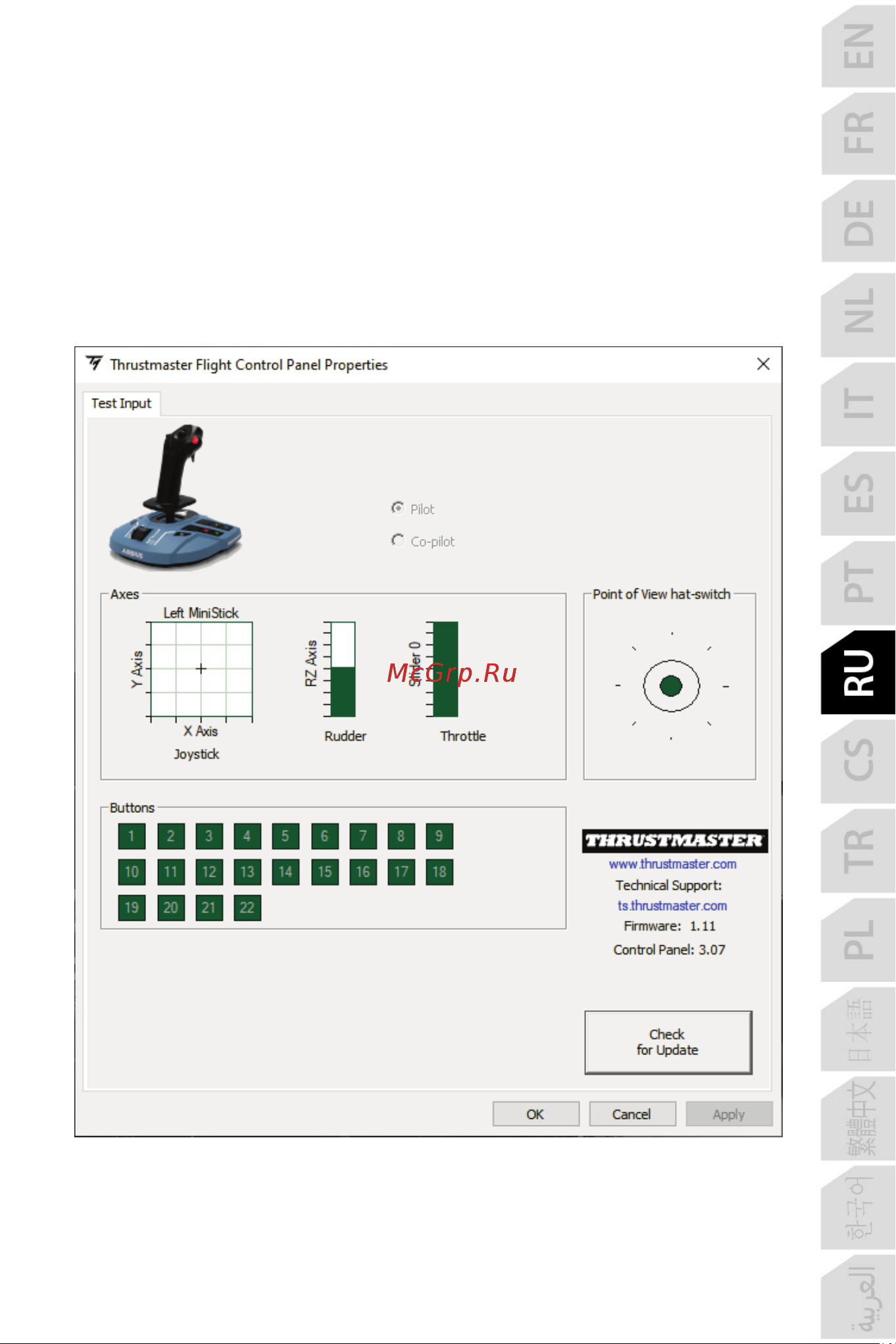Close the Flight Control Panel window
This screenshot has height=1344, width=896.
(x=763, y=364)
